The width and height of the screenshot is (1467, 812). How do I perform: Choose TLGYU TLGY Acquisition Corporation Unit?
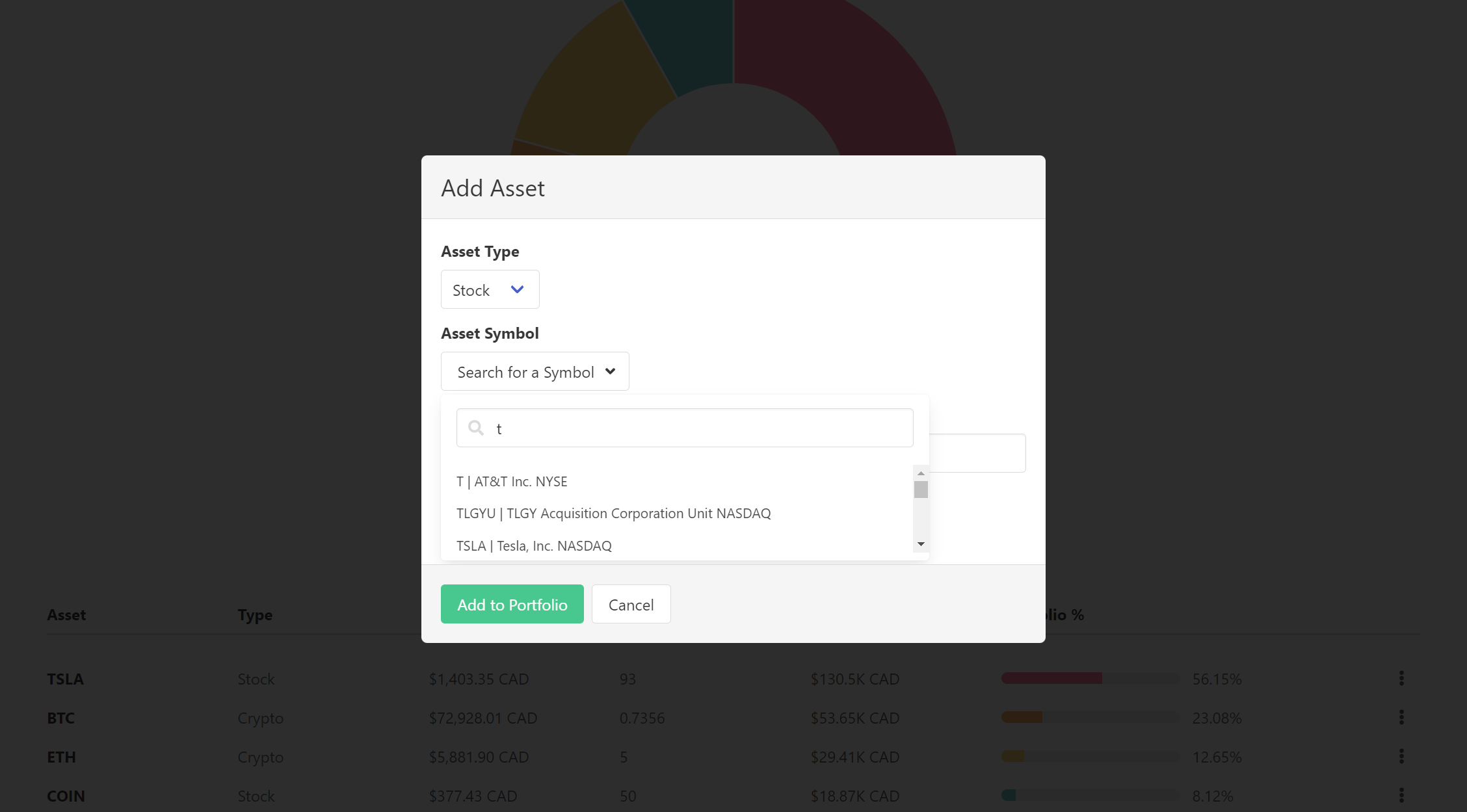click(613, 513)
